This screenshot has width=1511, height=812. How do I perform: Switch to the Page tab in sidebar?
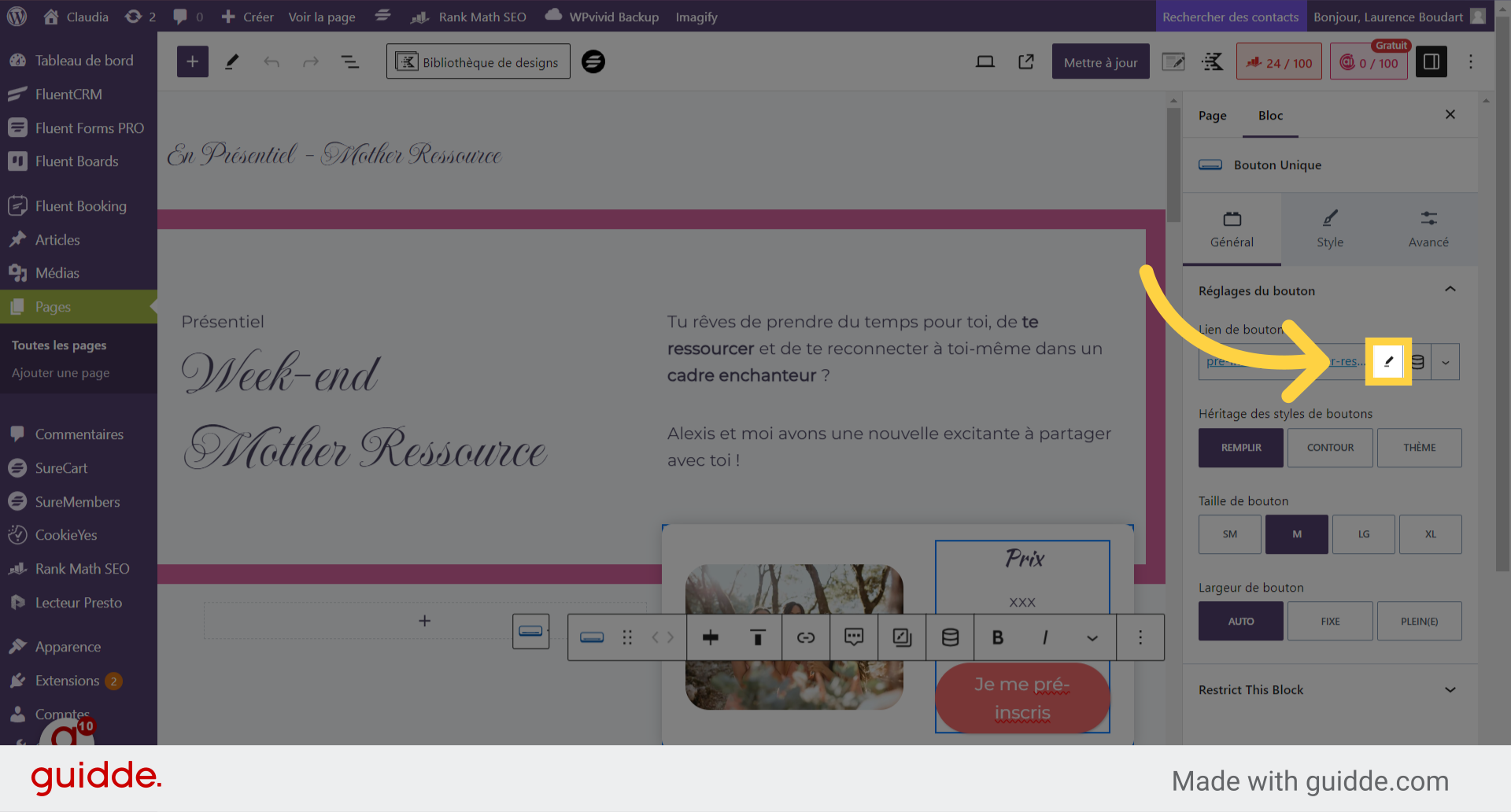tap(1213, 116)
